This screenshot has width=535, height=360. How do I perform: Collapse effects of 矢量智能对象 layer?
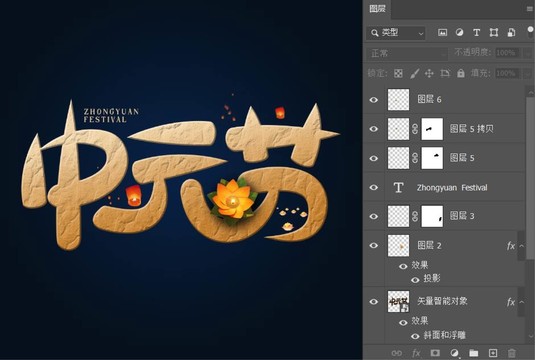tap(522, 302)
